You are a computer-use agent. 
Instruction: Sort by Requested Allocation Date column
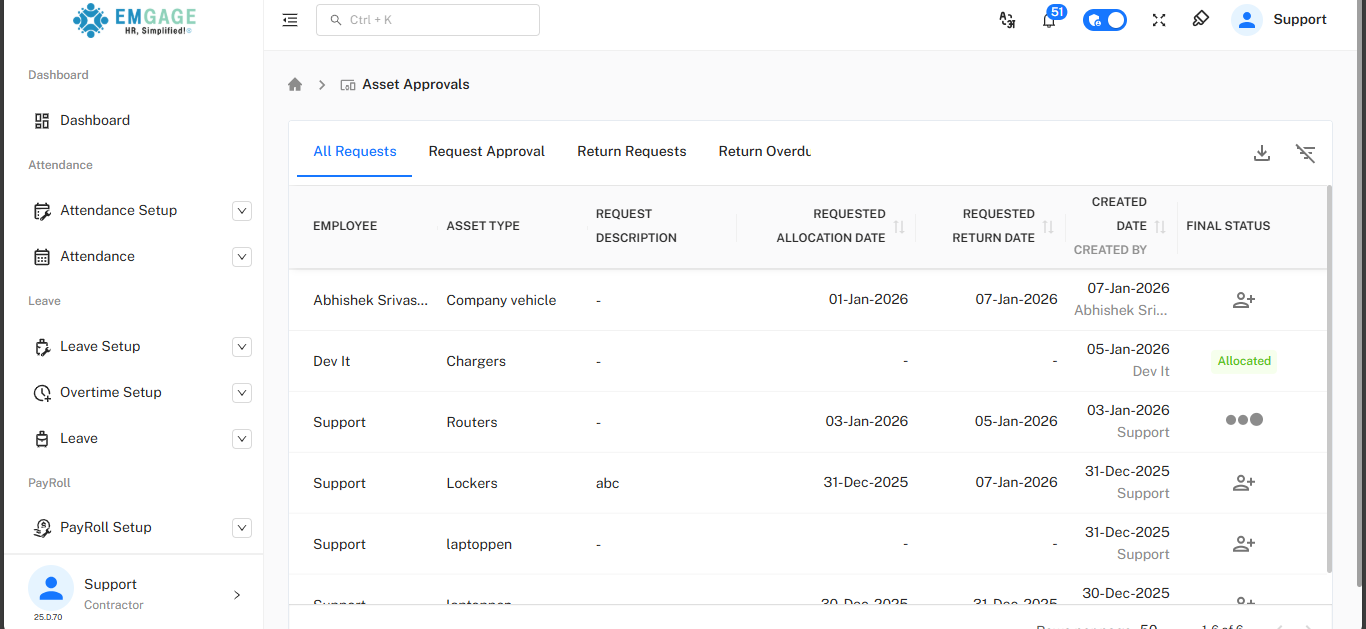coord(898,227)
